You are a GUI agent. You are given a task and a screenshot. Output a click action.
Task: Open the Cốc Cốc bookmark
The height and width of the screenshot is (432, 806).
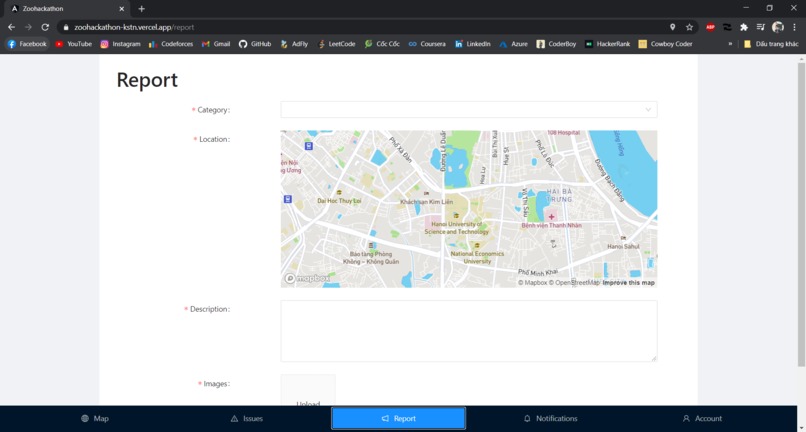point(382,44)
